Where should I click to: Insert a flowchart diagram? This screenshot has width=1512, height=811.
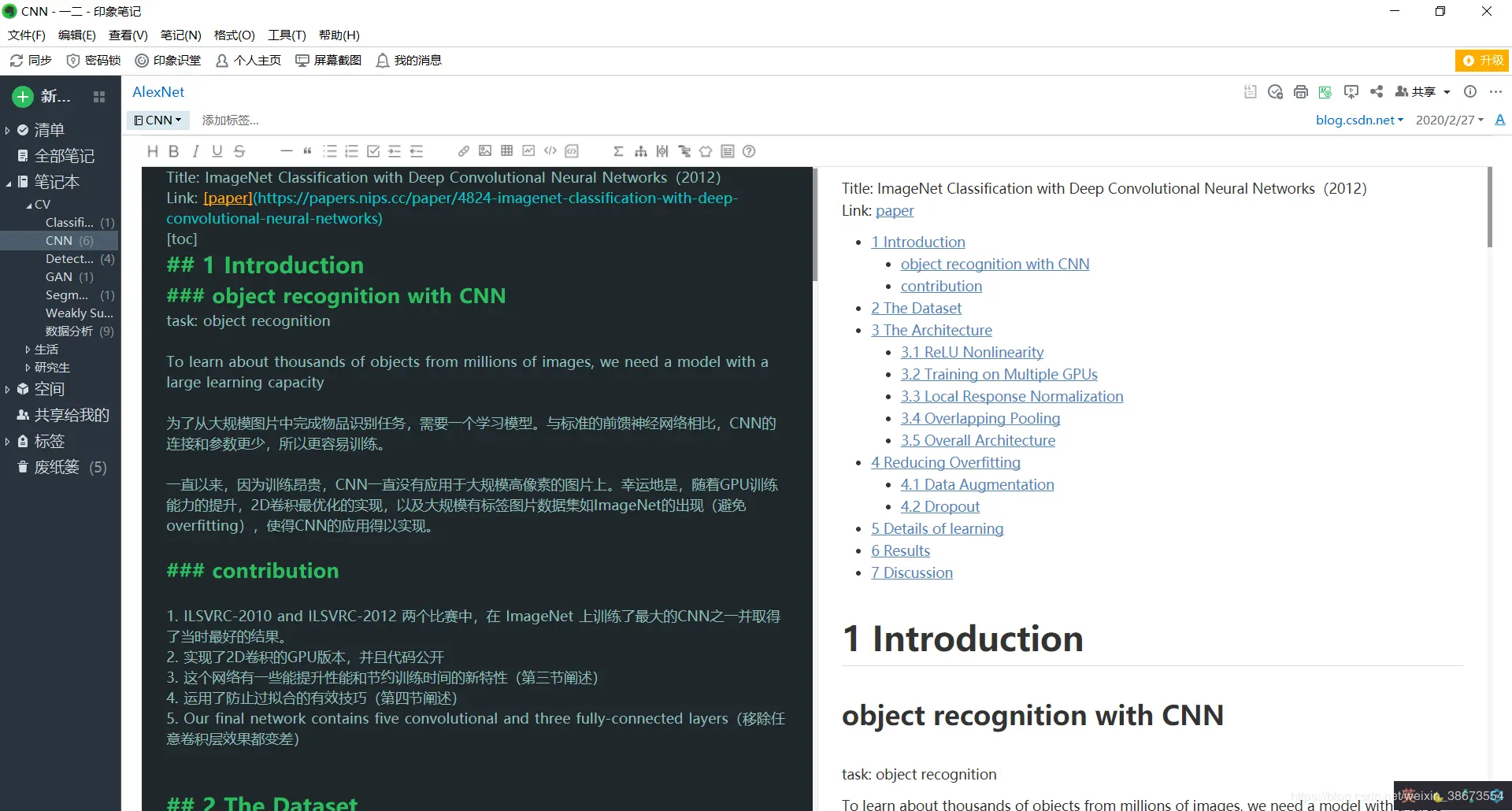point(641,151)
